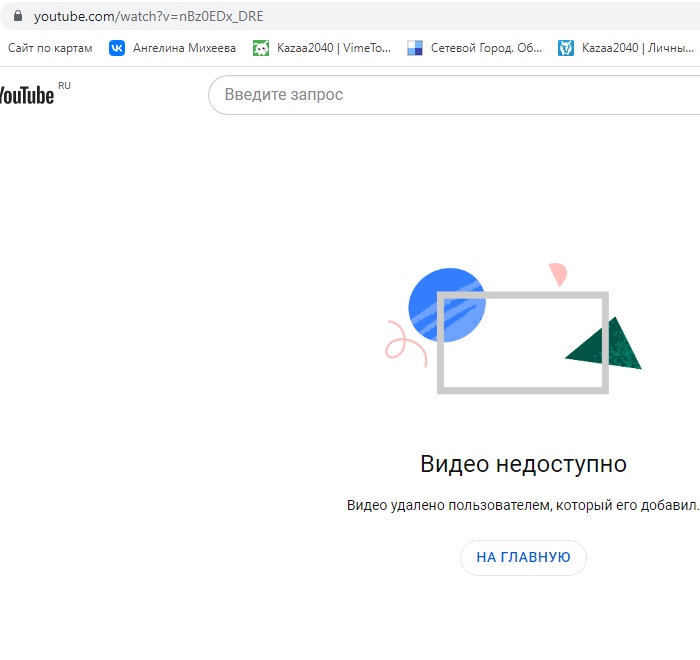700x660 pixels.
Task: Click the green triangle in the illustration
Action: (604, 343)
